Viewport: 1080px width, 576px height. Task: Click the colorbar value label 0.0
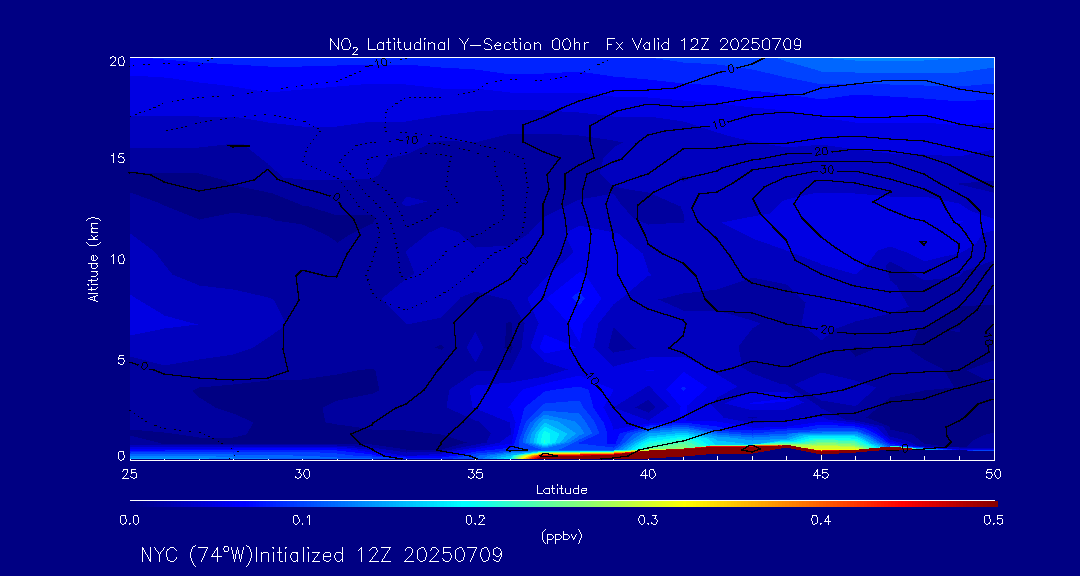click(129, 521)
